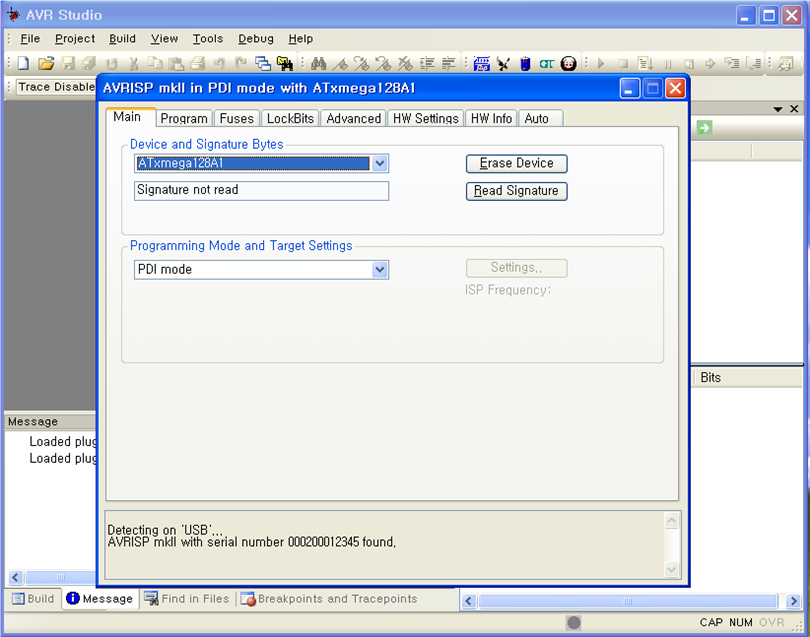This screenshot has height=637, width=810.
Task: Click right scroll arrow of bottom-right scrollbar
Action: click(793, 601)
